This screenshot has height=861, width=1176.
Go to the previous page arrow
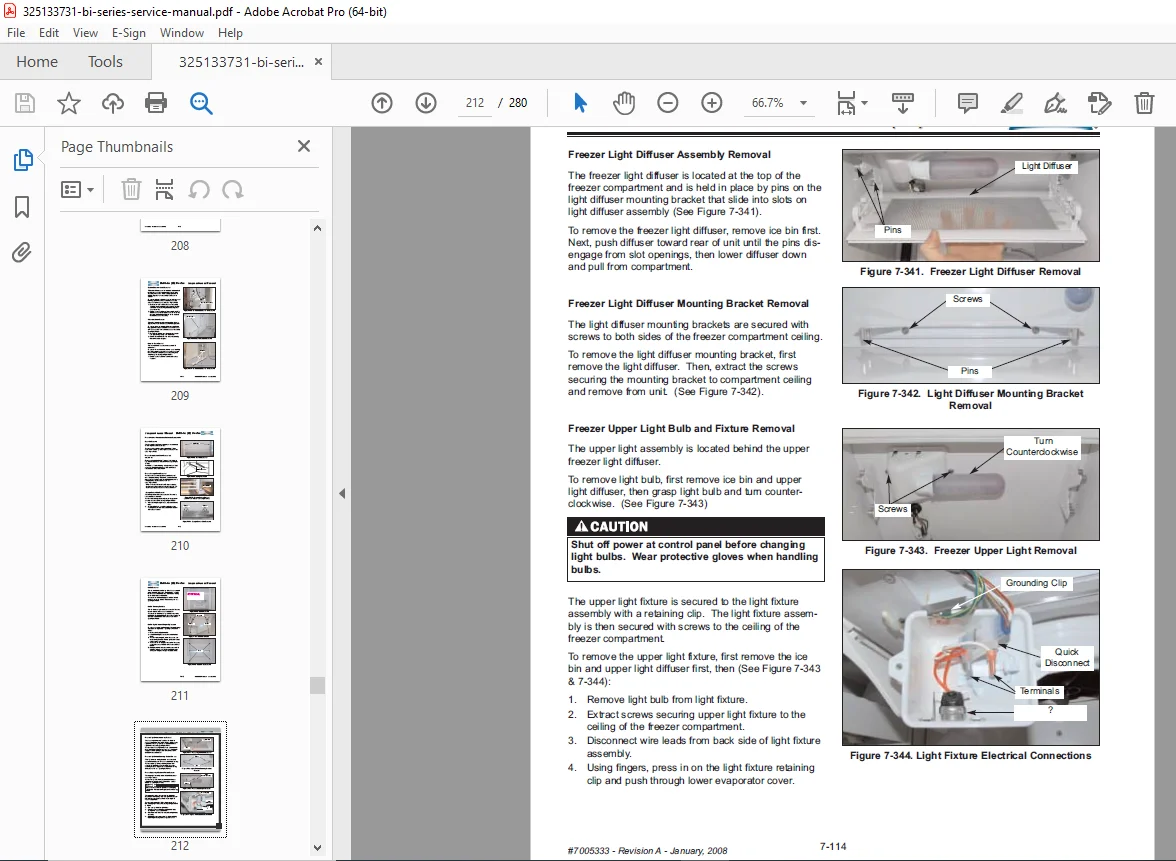[382, 103]
